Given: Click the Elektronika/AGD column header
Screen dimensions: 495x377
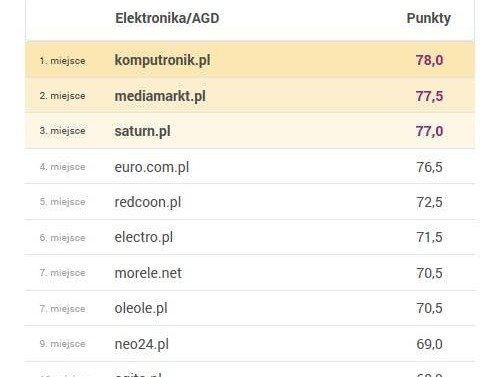Looking at the screenshot, I should (167, 18).
